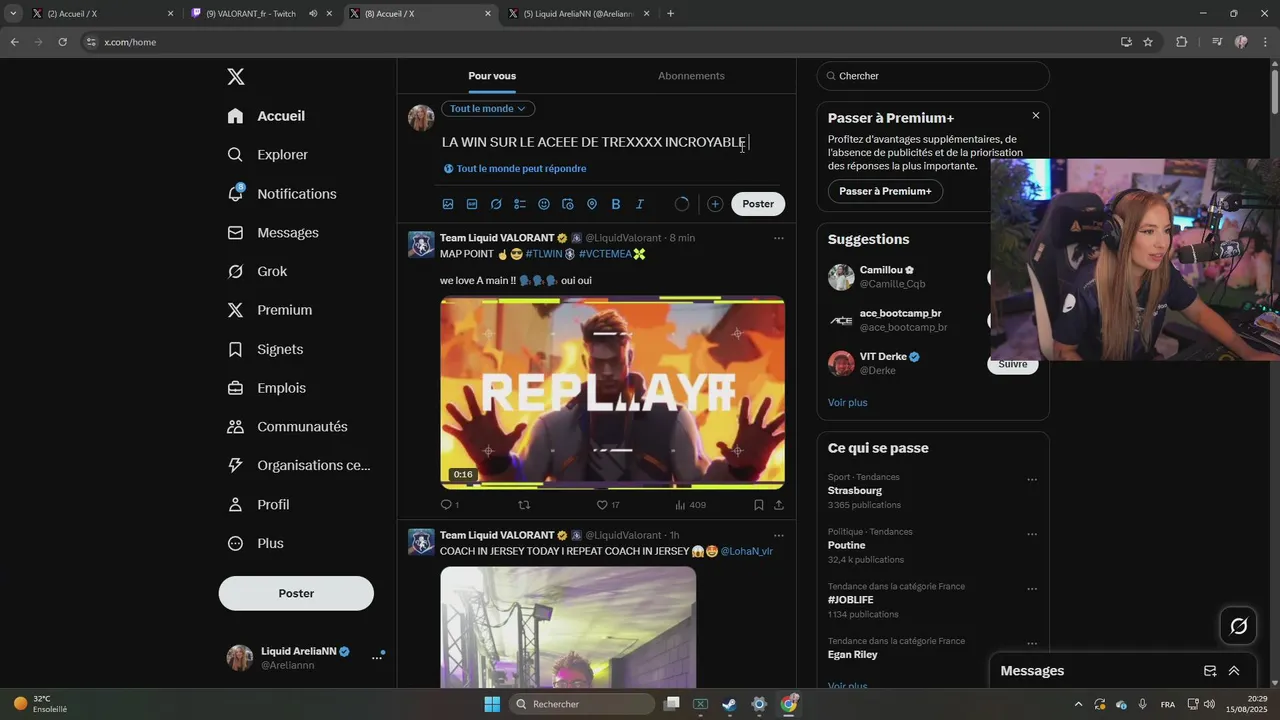Click the Poster button in composer
This screenshot has height=720, width=1280.
(x=758, y=204)
